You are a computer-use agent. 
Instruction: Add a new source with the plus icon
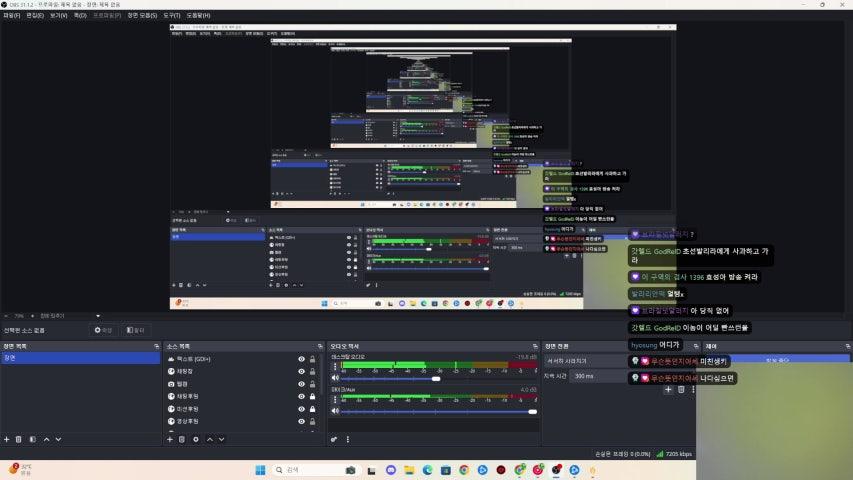[x=170, y=439]
